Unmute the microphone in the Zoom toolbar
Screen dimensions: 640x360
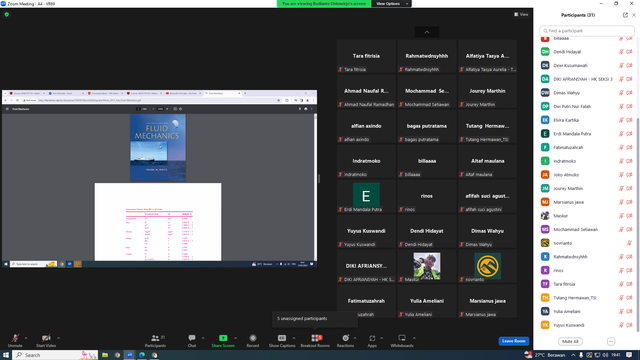15,340
